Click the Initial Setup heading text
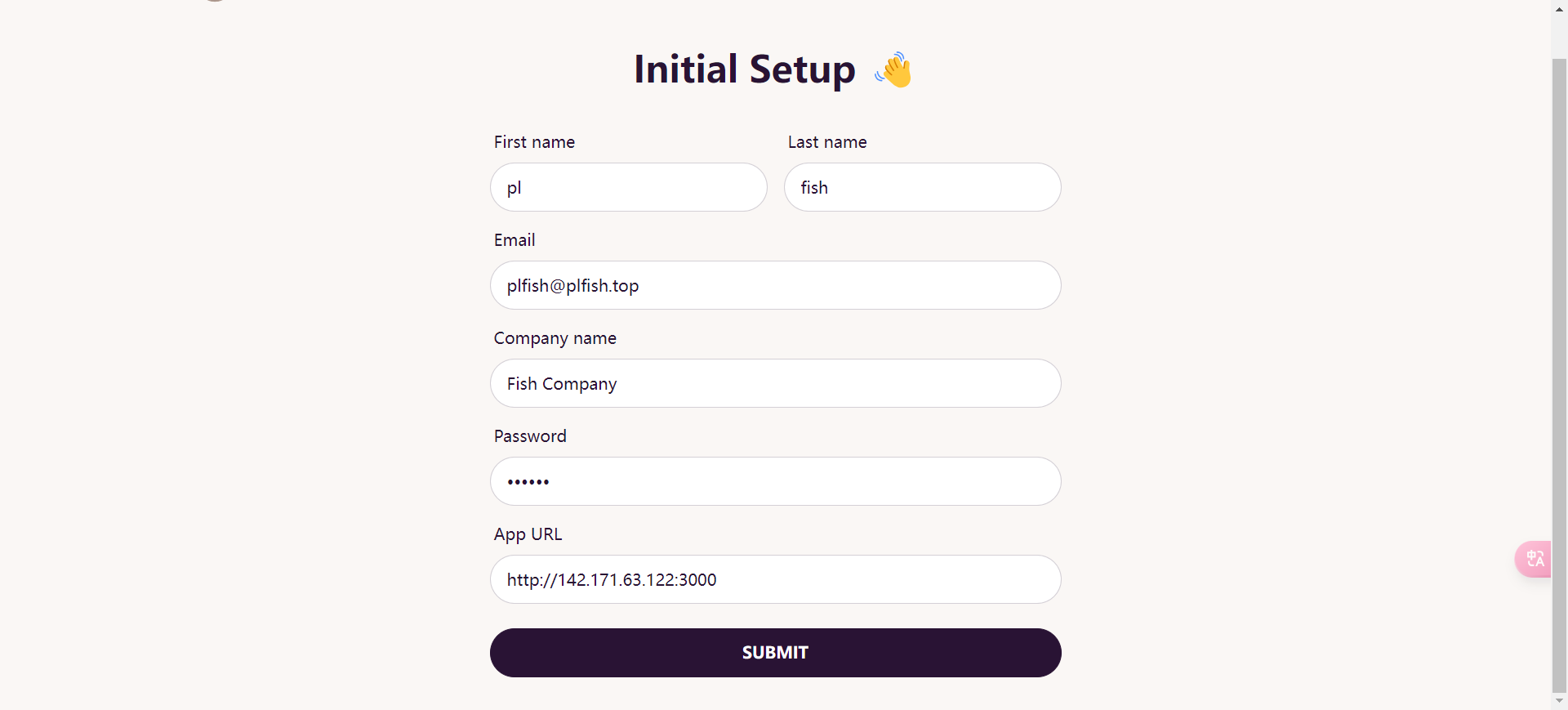This screenshot has width=1568, height=710. pos(744,69)
